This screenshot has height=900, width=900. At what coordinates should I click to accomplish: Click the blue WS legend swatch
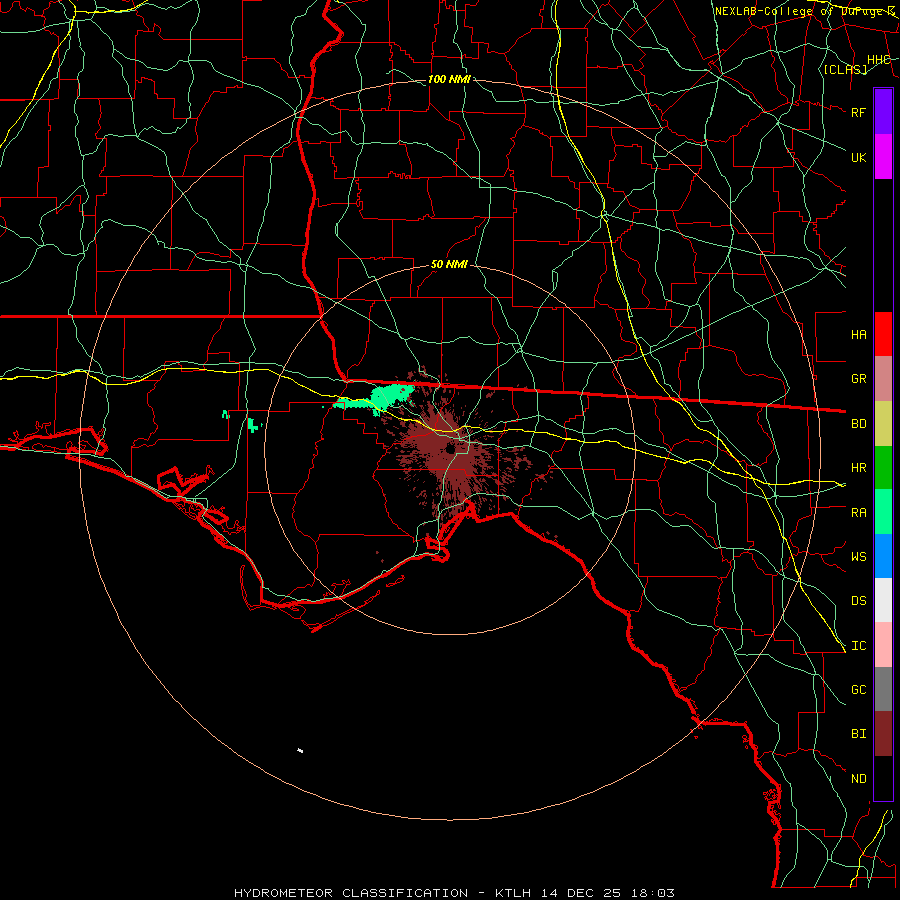coord(883,556)
